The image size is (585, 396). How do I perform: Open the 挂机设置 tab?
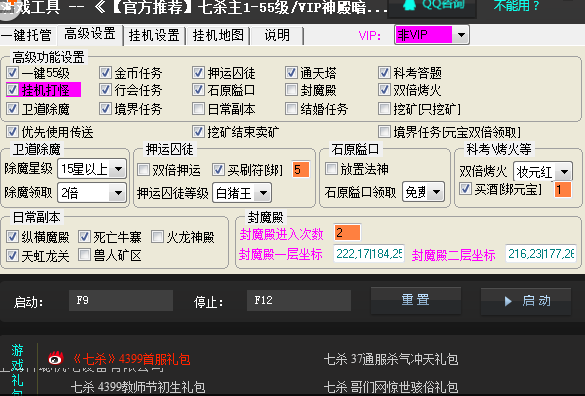(154, 35)
